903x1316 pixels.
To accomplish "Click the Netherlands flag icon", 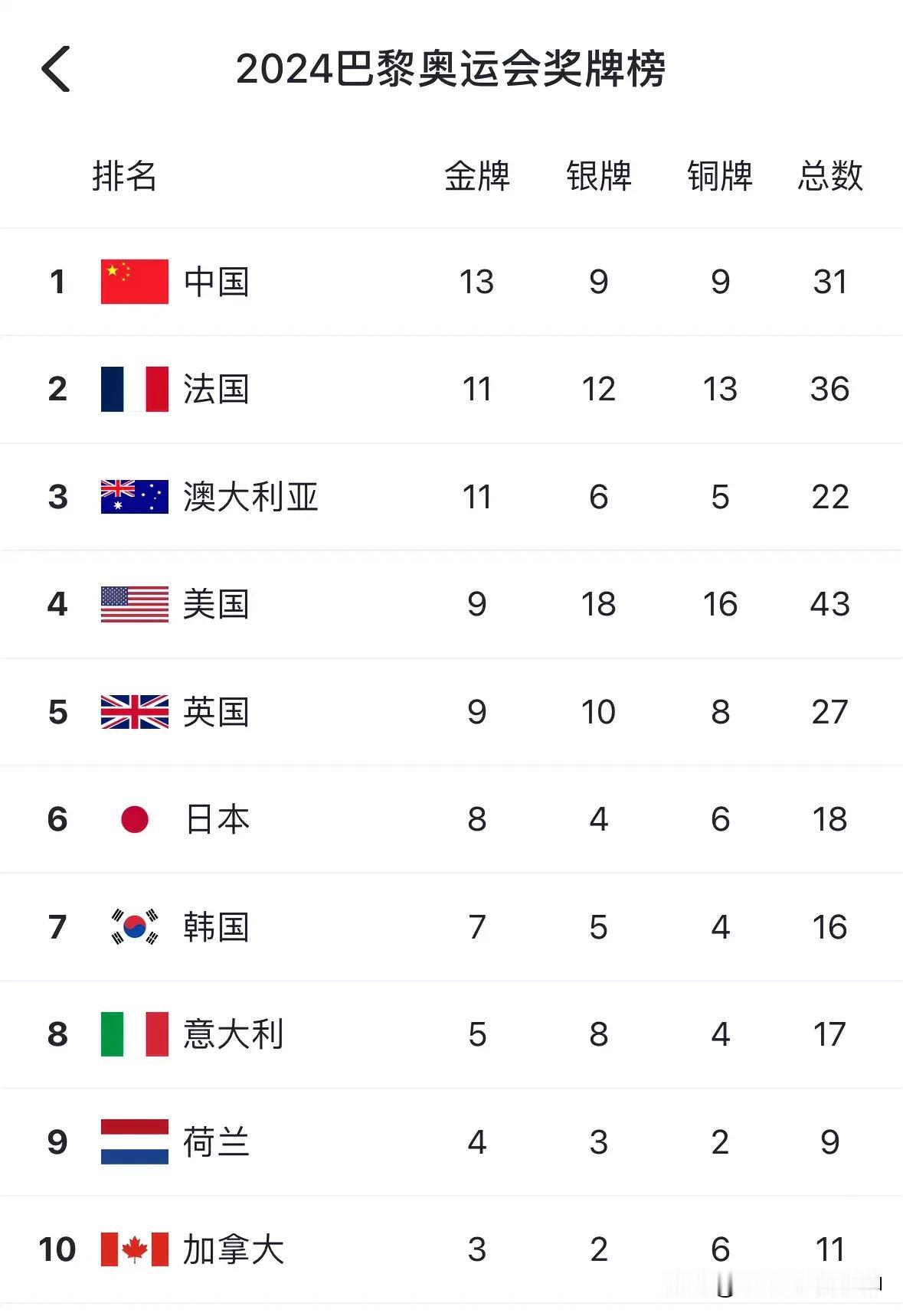I will (135, 1142).
